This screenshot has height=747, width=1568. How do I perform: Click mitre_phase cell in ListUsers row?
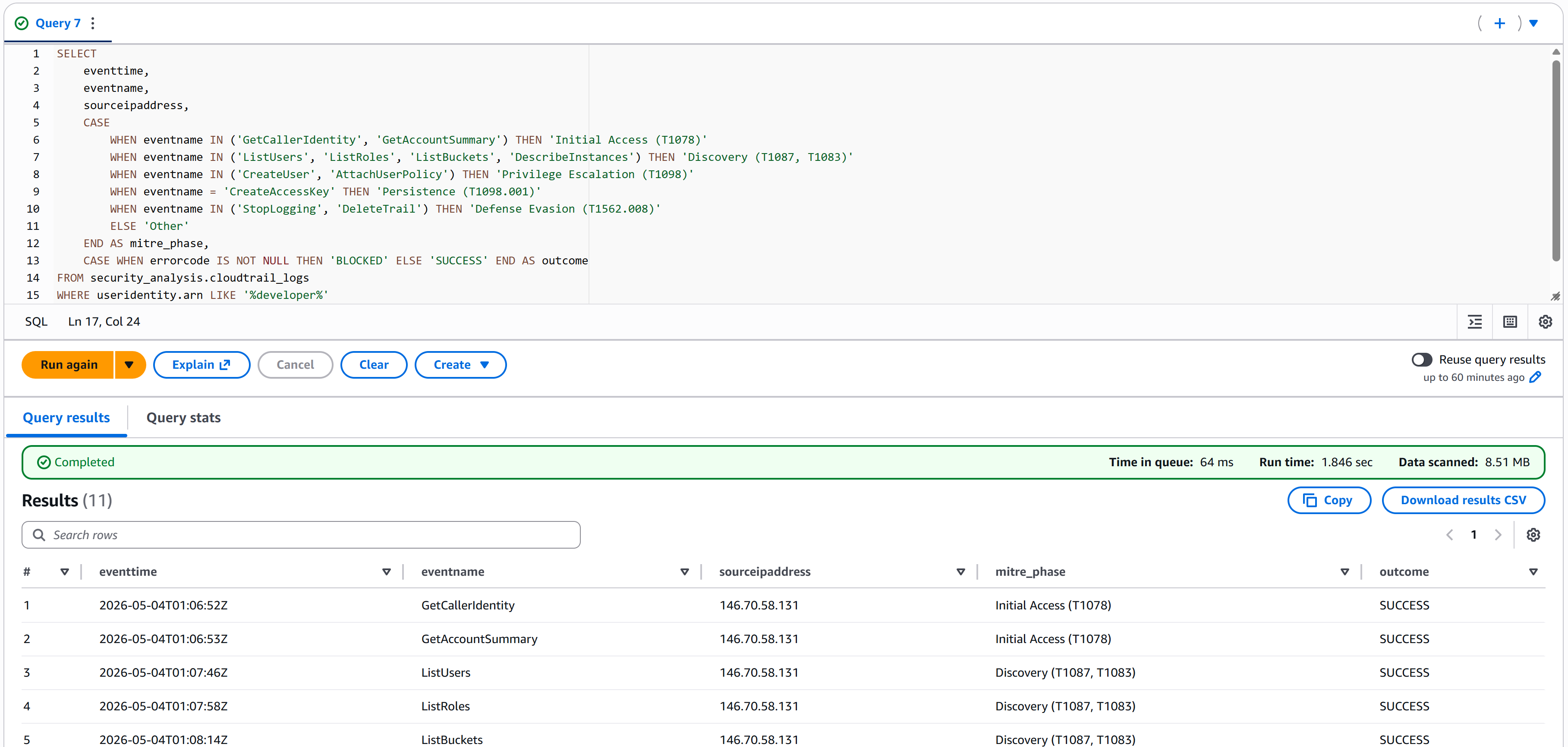pyautogui.click(x=1065, y=673)
